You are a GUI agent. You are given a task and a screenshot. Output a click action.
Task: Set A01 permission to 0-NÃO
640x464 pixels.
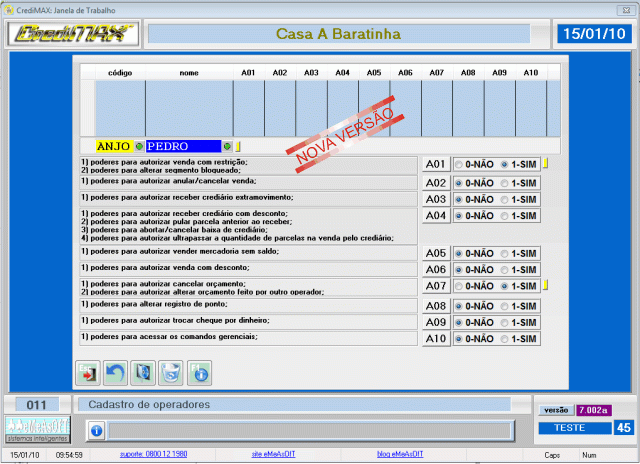pos(459,165)
